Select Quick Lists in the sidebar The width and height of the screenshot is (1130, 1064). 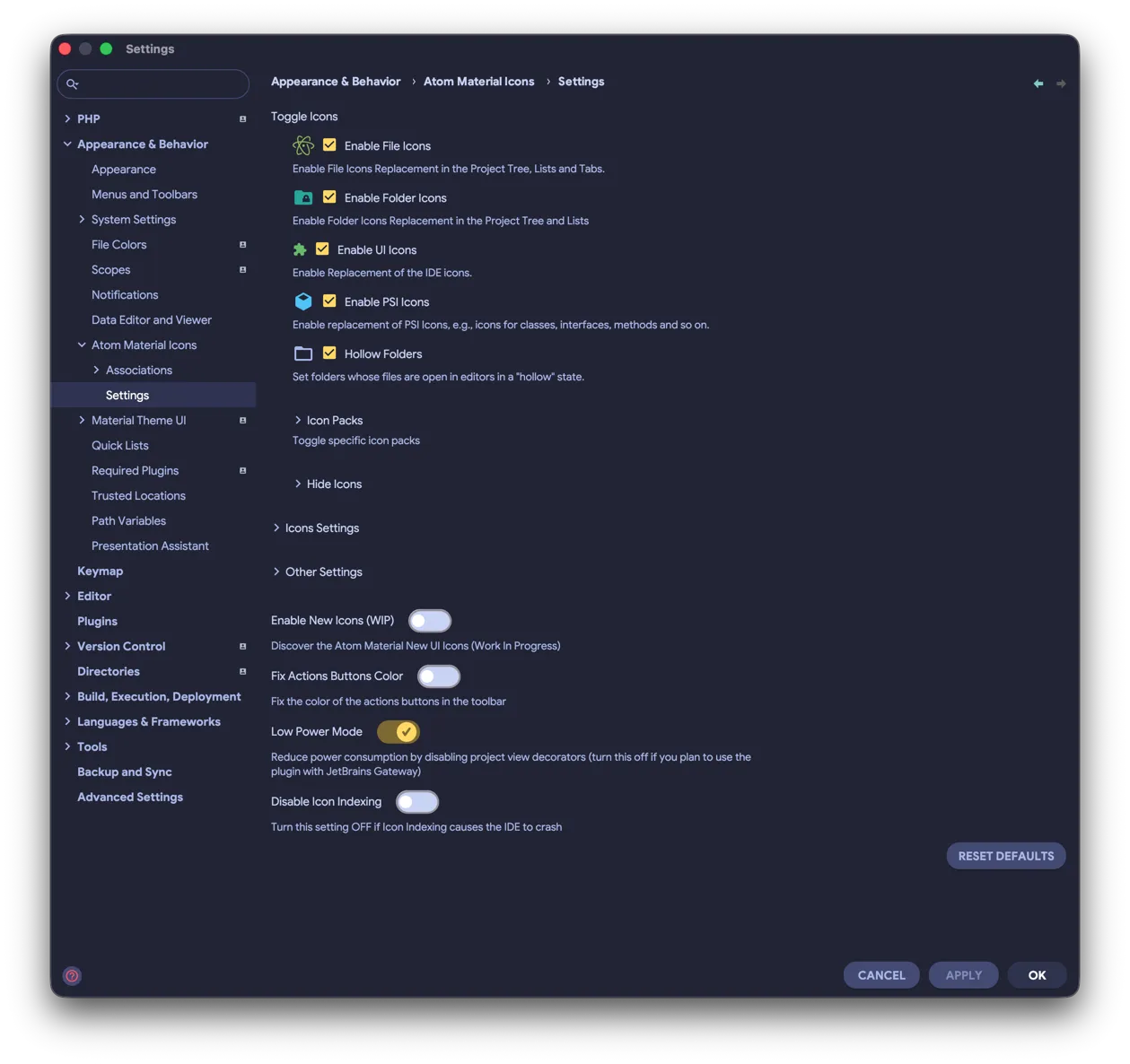point(120,445)
